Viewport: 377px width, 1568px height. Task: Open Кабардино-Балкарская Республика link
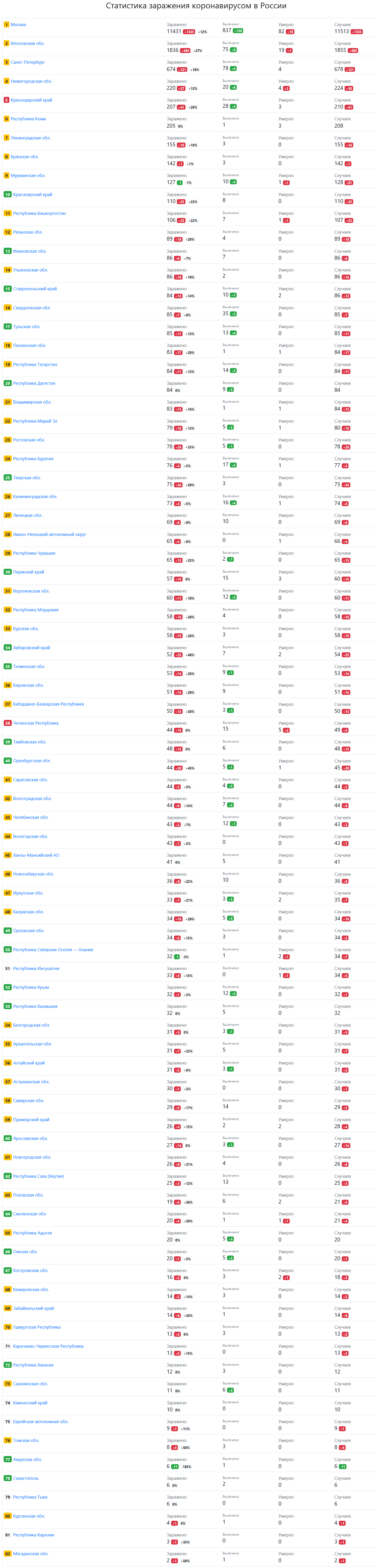(x=48, y=704)
